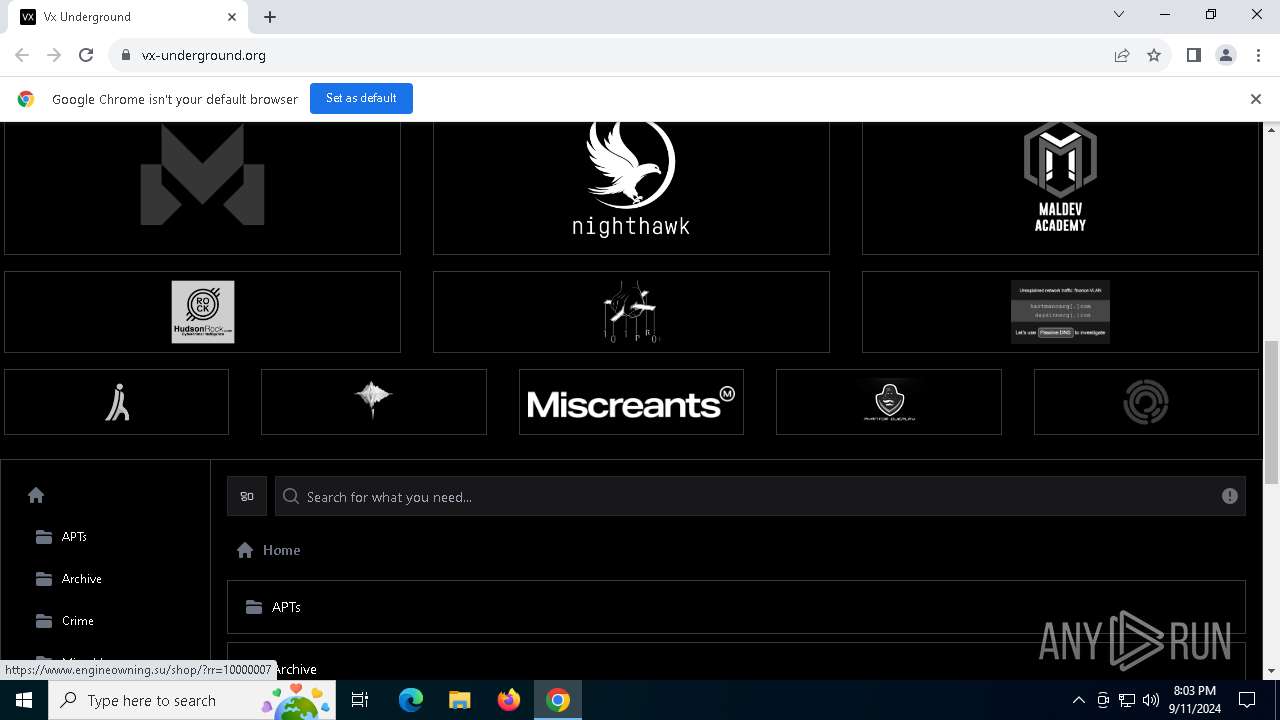This screenshot has height=720, width=1280.
Task: Launch Microsoft Edge from the taskbar
Action: [x=411, y=700]
